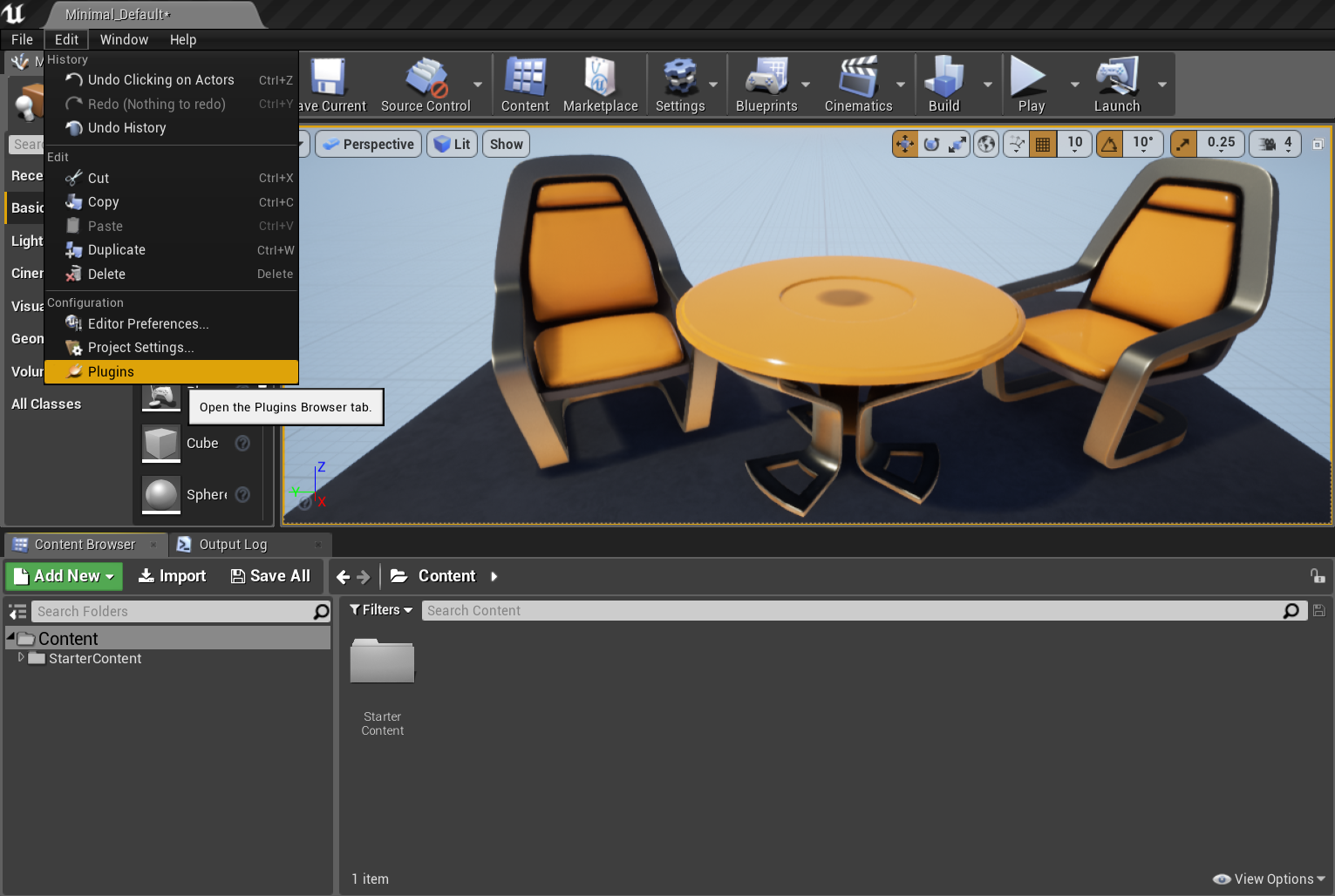The height and width of the screenshot is (896, 1335).
Task: Click the Search Folders field
Action: 181,612
